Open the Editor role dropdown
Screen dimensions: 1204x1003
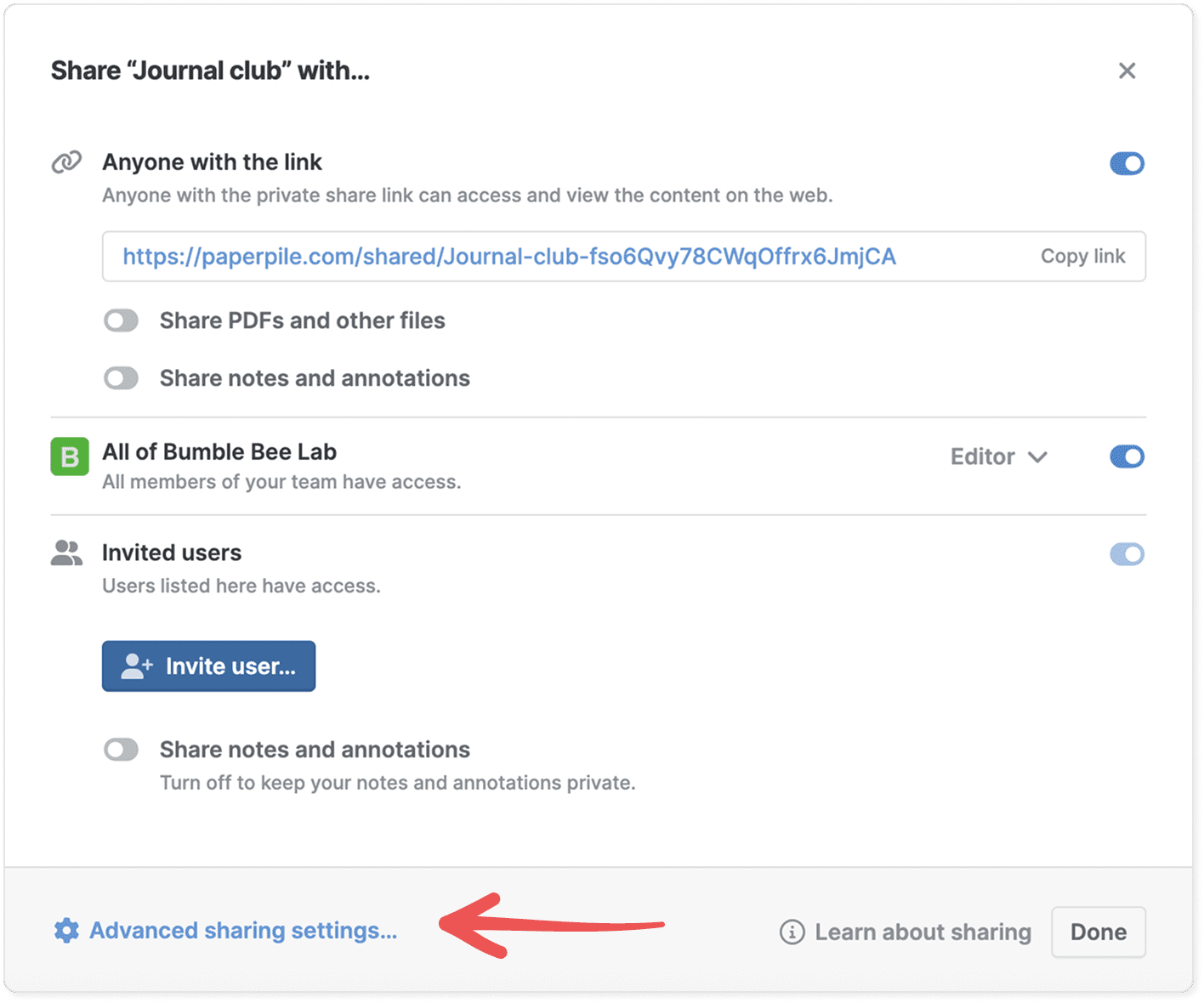click(x=998, y=456)
